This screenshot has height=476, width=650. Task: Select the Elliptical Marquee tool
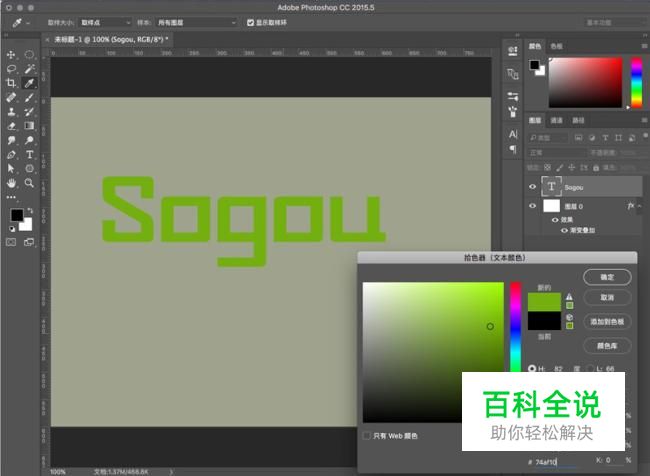pos(29,54)
